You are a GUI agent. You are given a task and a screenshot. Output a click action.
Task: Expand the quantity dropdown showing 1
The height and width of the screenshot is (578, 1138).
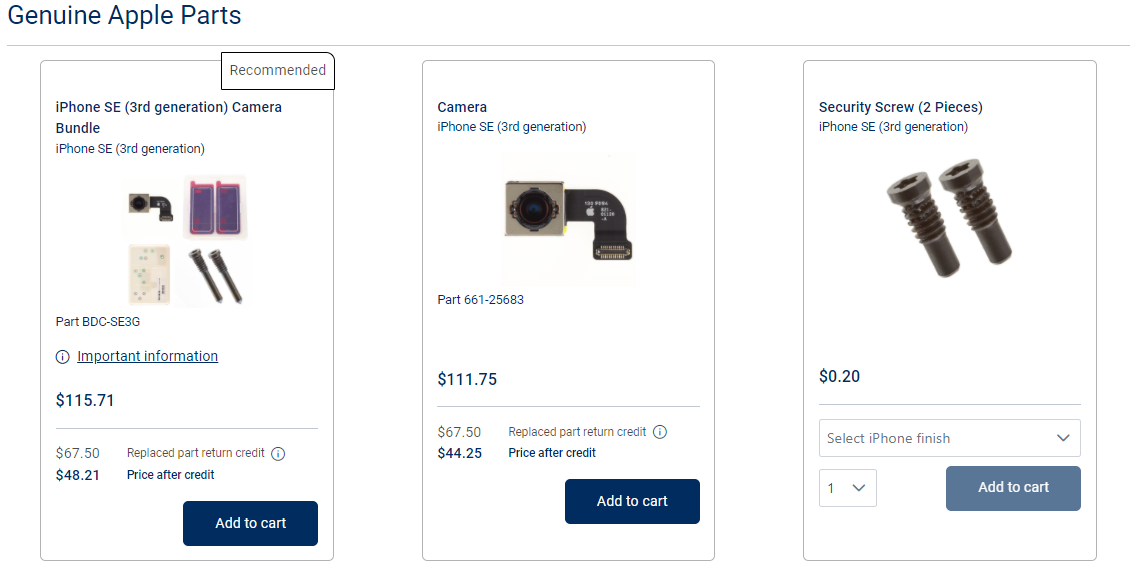coord(847,488)
